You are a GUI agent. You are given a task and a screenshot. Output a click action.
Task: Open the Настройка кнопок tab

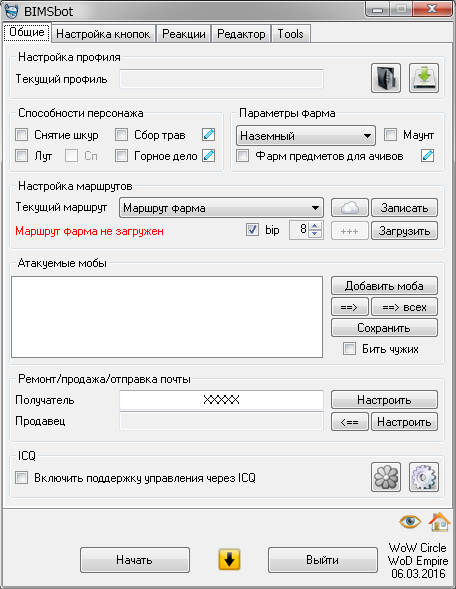point(103,34)
